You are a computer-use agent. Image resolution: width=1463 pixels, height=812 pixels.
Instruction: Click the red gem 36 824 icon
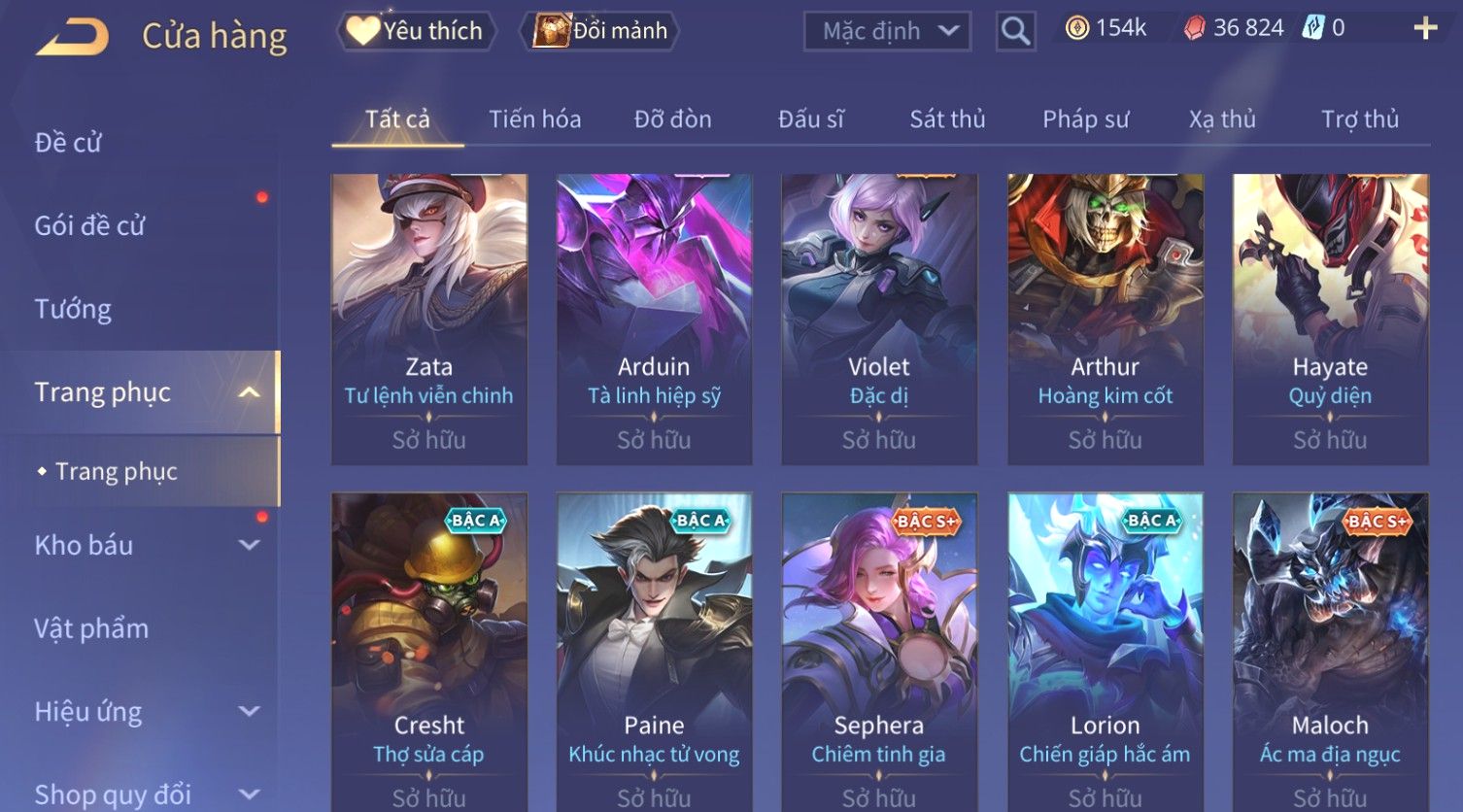pos(1194,28)
